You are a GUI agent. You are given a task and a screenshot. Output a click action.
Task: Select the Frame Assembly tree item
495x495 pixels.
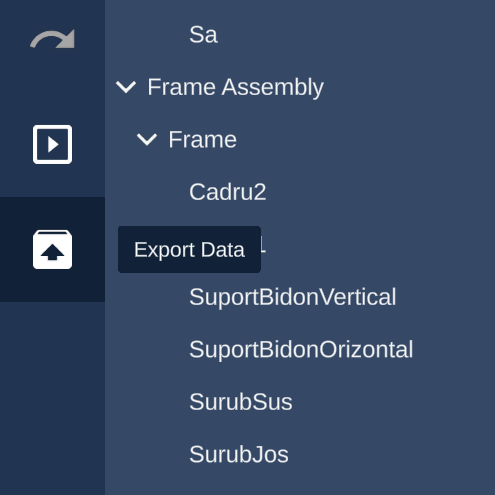coord(235,87)
